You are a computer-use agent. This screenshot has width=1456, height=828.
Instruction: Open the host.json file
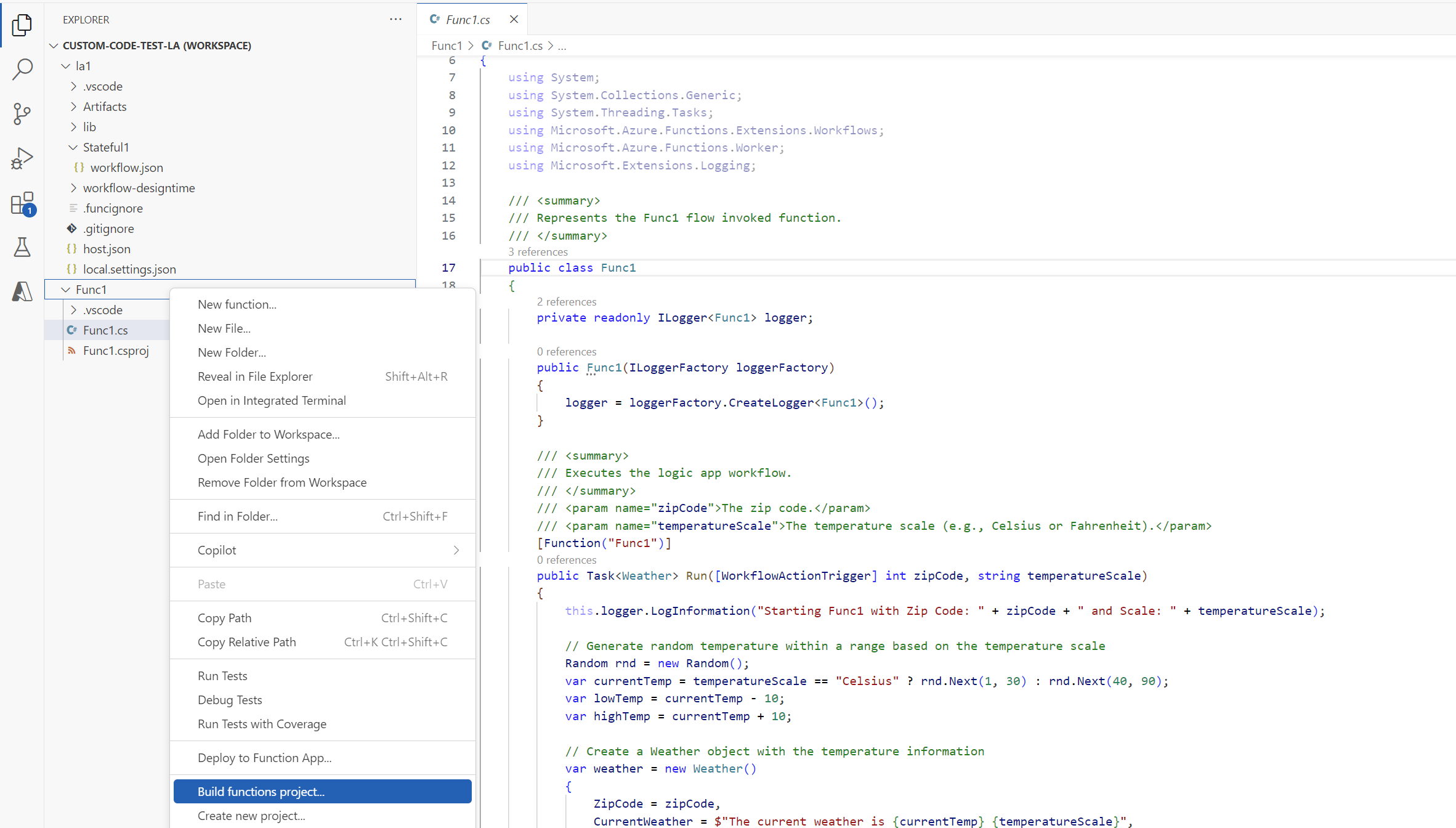(x=107, y=249)
